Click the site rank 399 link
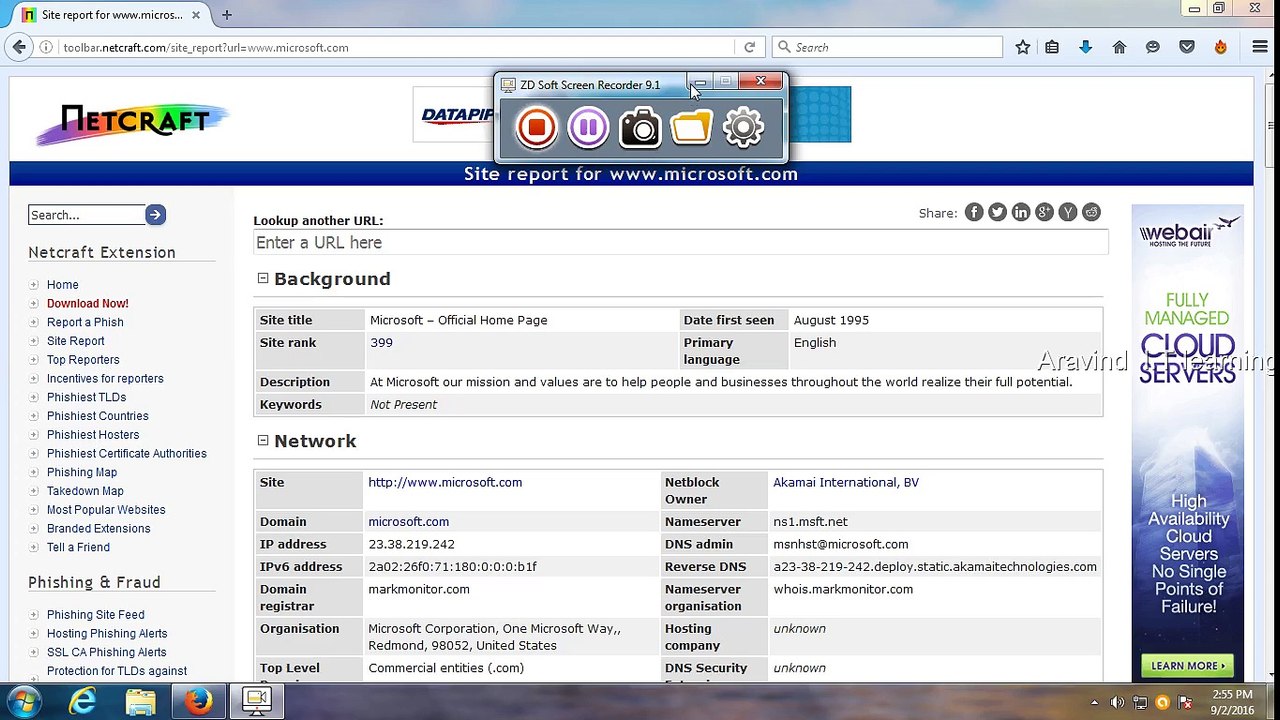The height and width of the screenshot is (720, 1280). coord(381,342)
